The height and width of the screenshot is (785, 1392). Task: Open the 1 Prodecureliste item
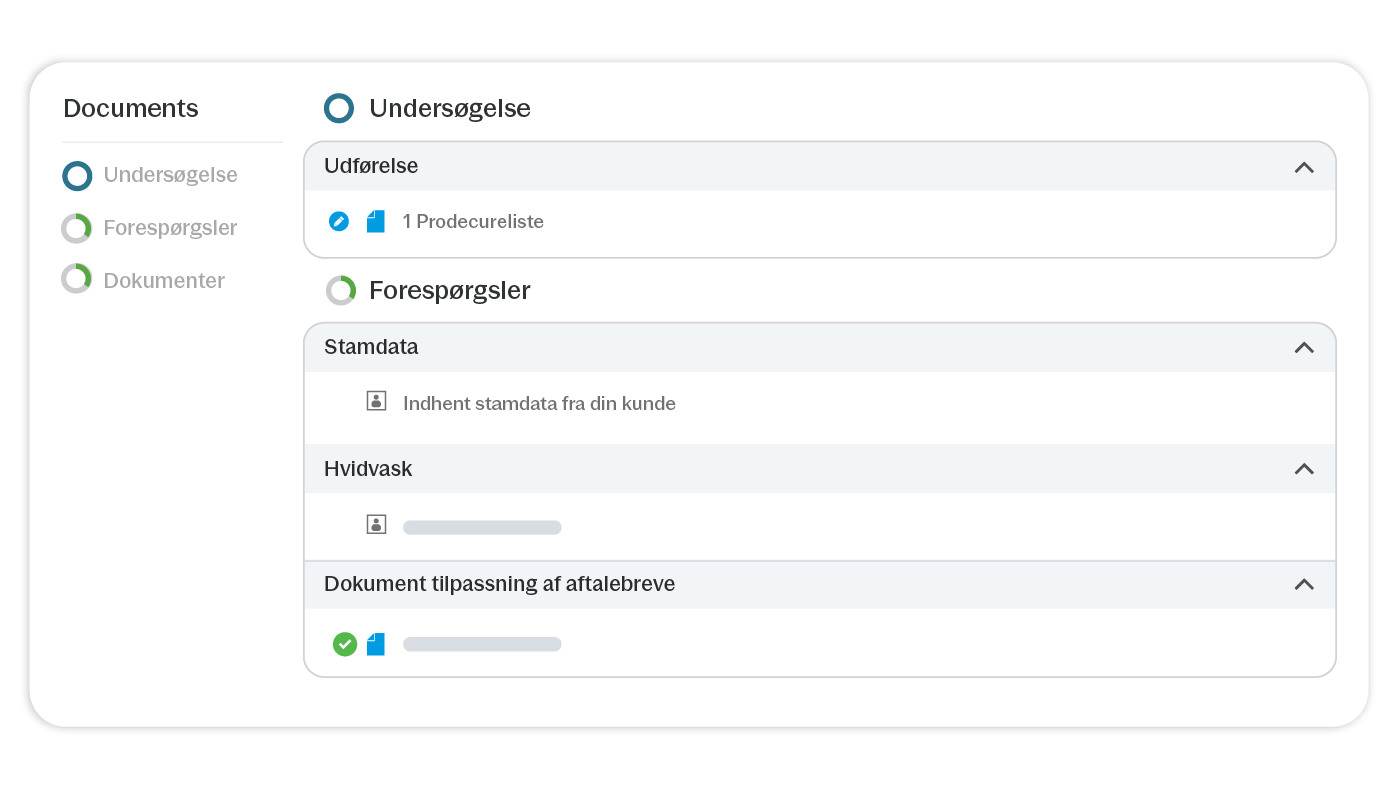(x=473, y=222)
